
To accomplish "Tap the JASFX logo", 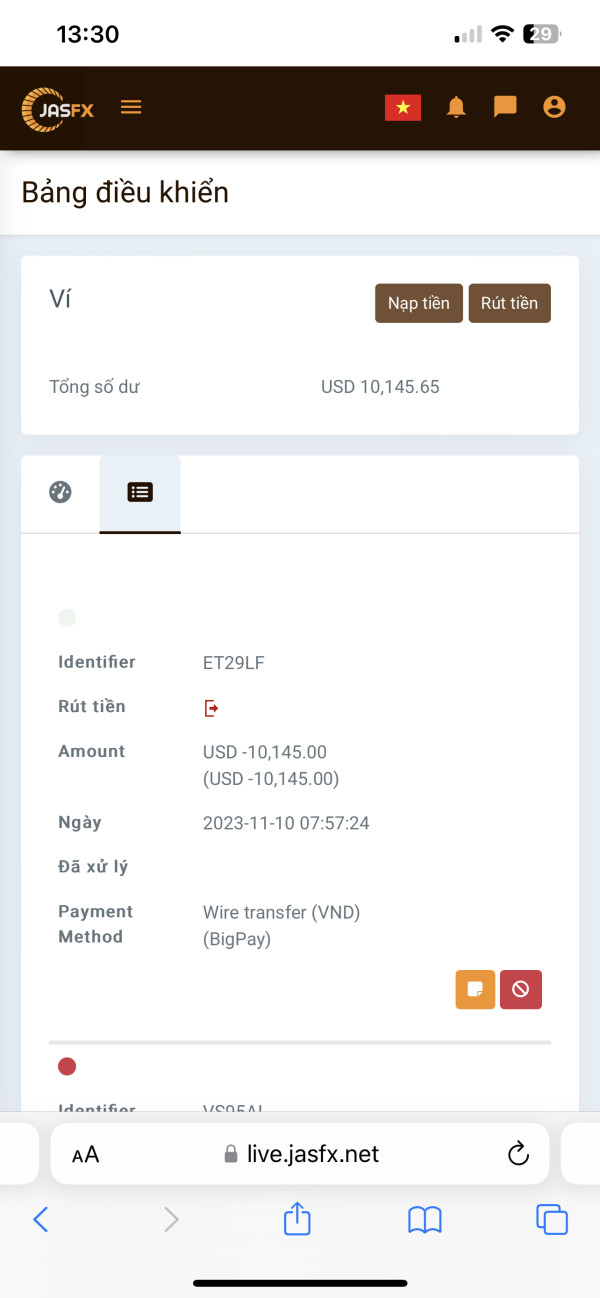I will [x=58, y=109].
